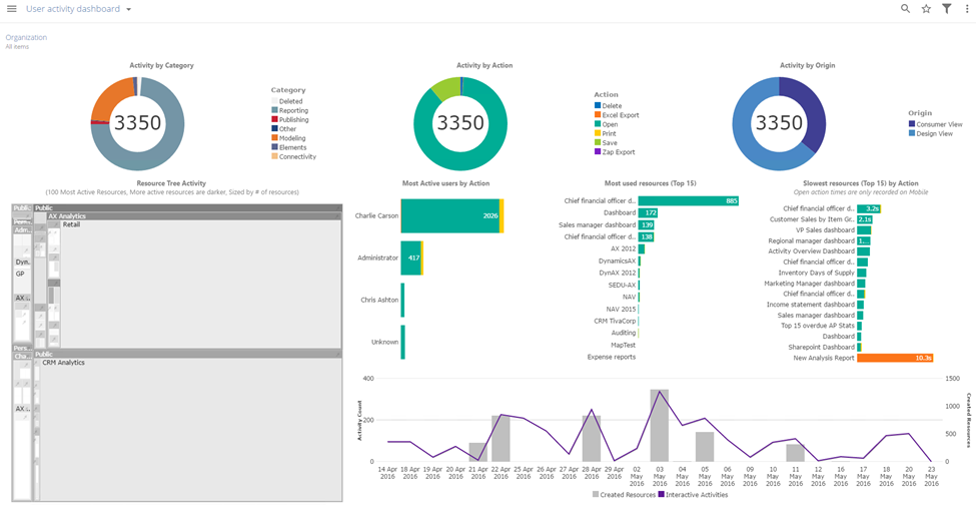Click Sales manager dashboard bar showing 139
This screenshot has height=512, width=976.
(x=646, y=225)
